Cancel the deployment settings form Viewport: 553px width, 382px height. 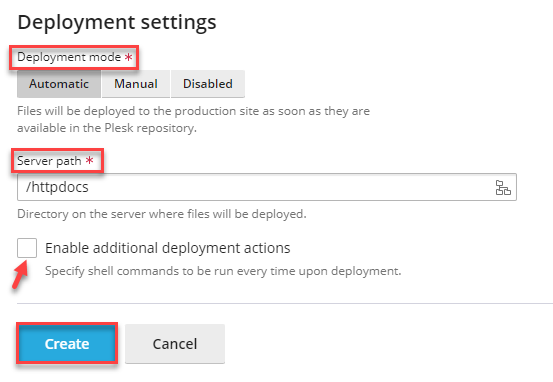[x=175, y=344]
